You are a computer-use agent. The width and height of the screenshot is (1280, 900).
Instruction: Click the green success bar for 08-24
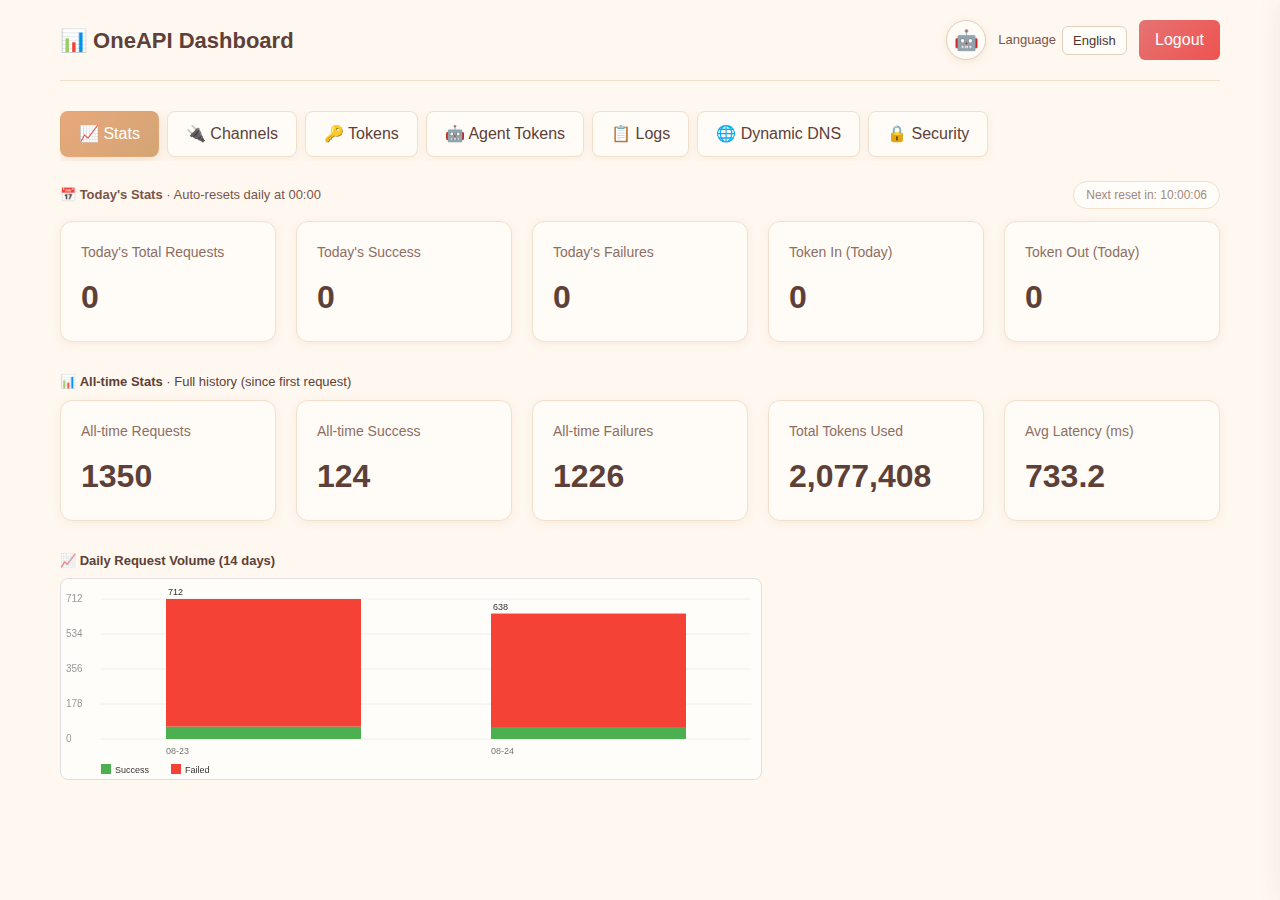(x=588, y=733)
